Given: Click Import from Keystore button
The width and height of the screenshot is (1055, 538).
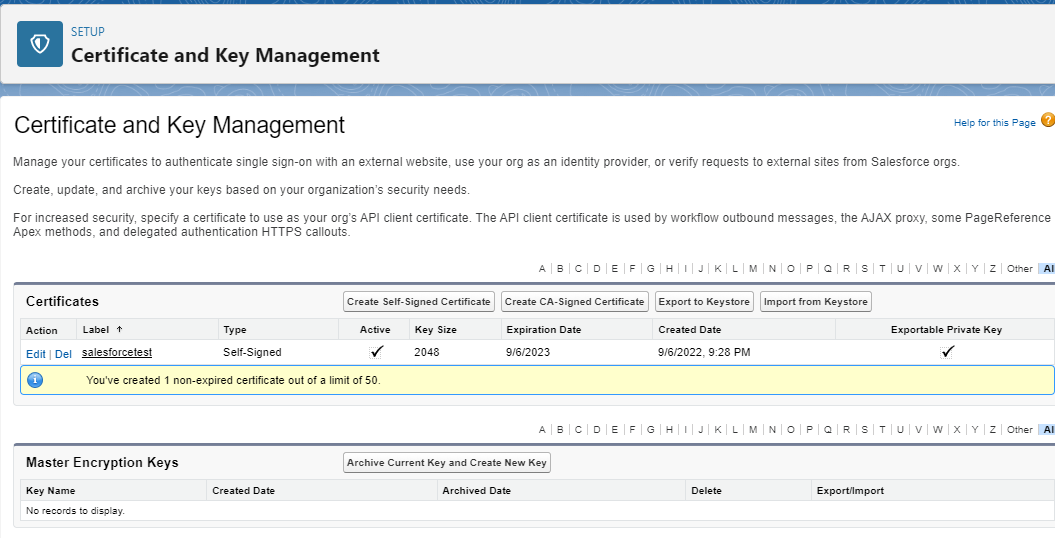Looking at the screenshot, I should click(x=816, y=301).
